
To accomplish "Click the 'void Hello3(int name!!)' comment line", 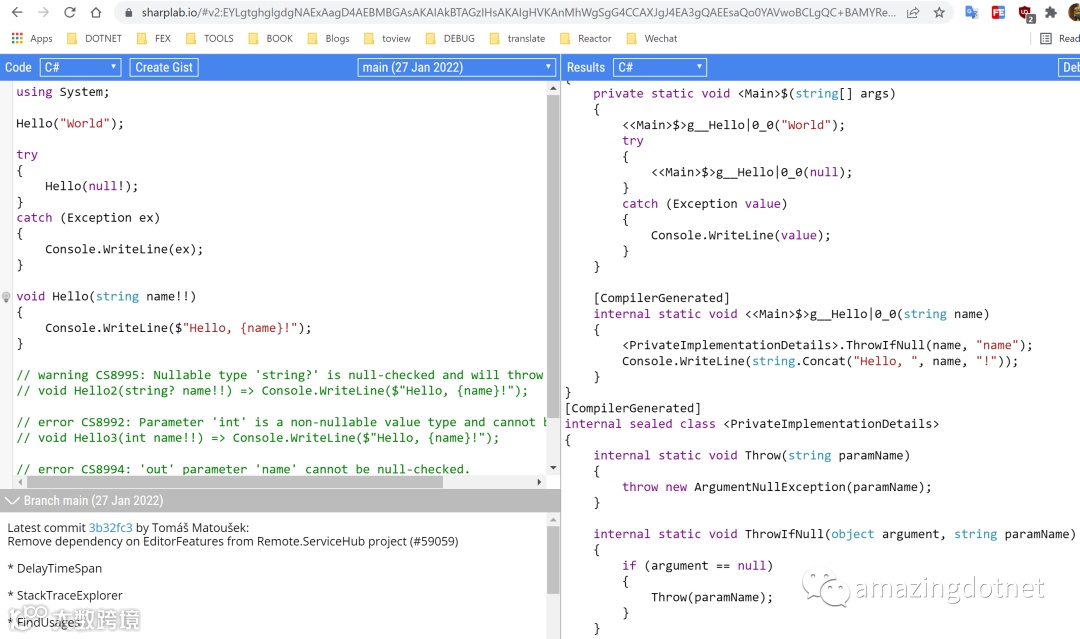I will click(x=258, y=438).
